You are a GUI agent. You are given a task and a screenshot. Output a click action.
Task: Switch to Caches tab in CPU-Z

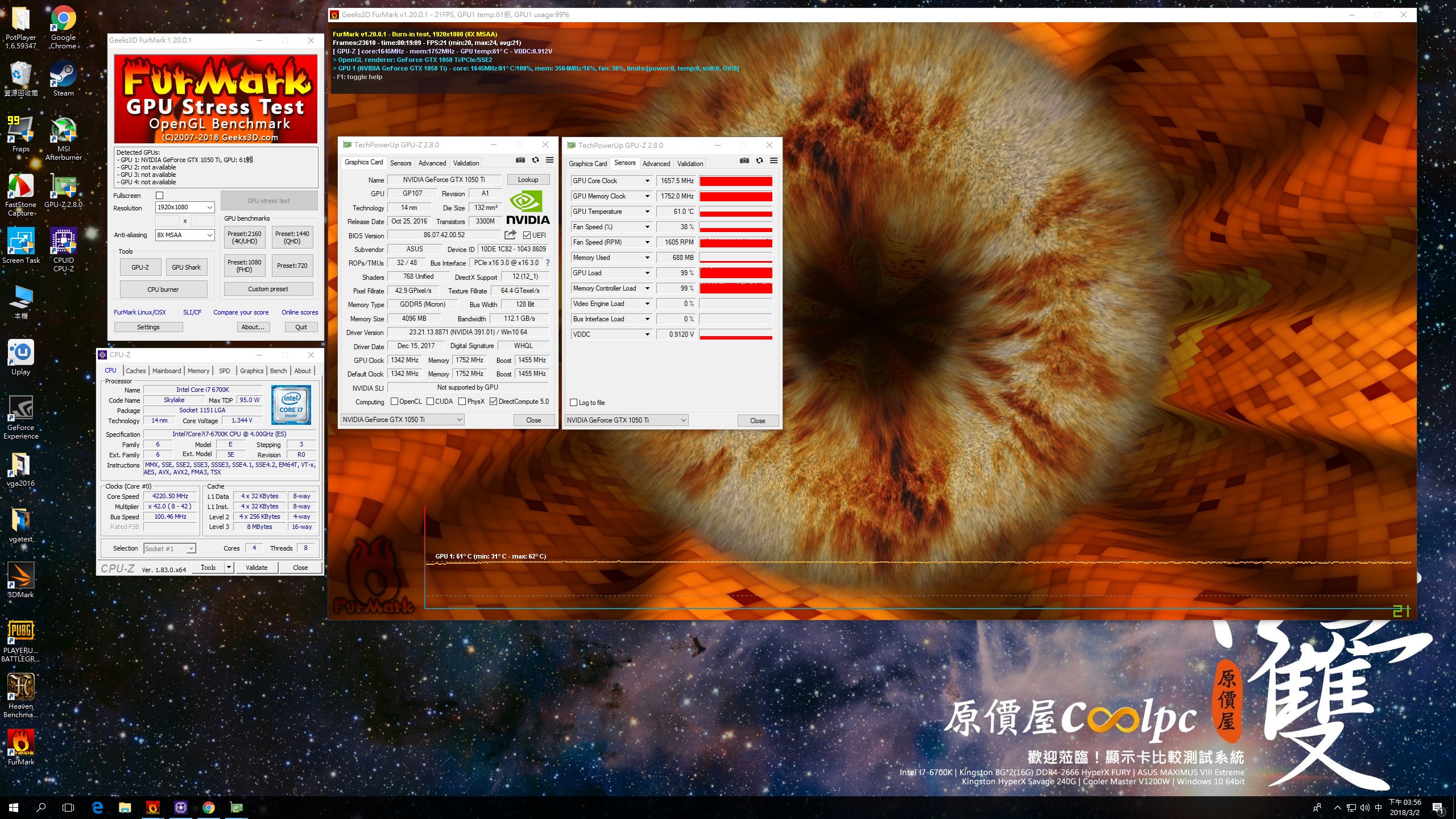pyautogui.click(x=135, y=371)
